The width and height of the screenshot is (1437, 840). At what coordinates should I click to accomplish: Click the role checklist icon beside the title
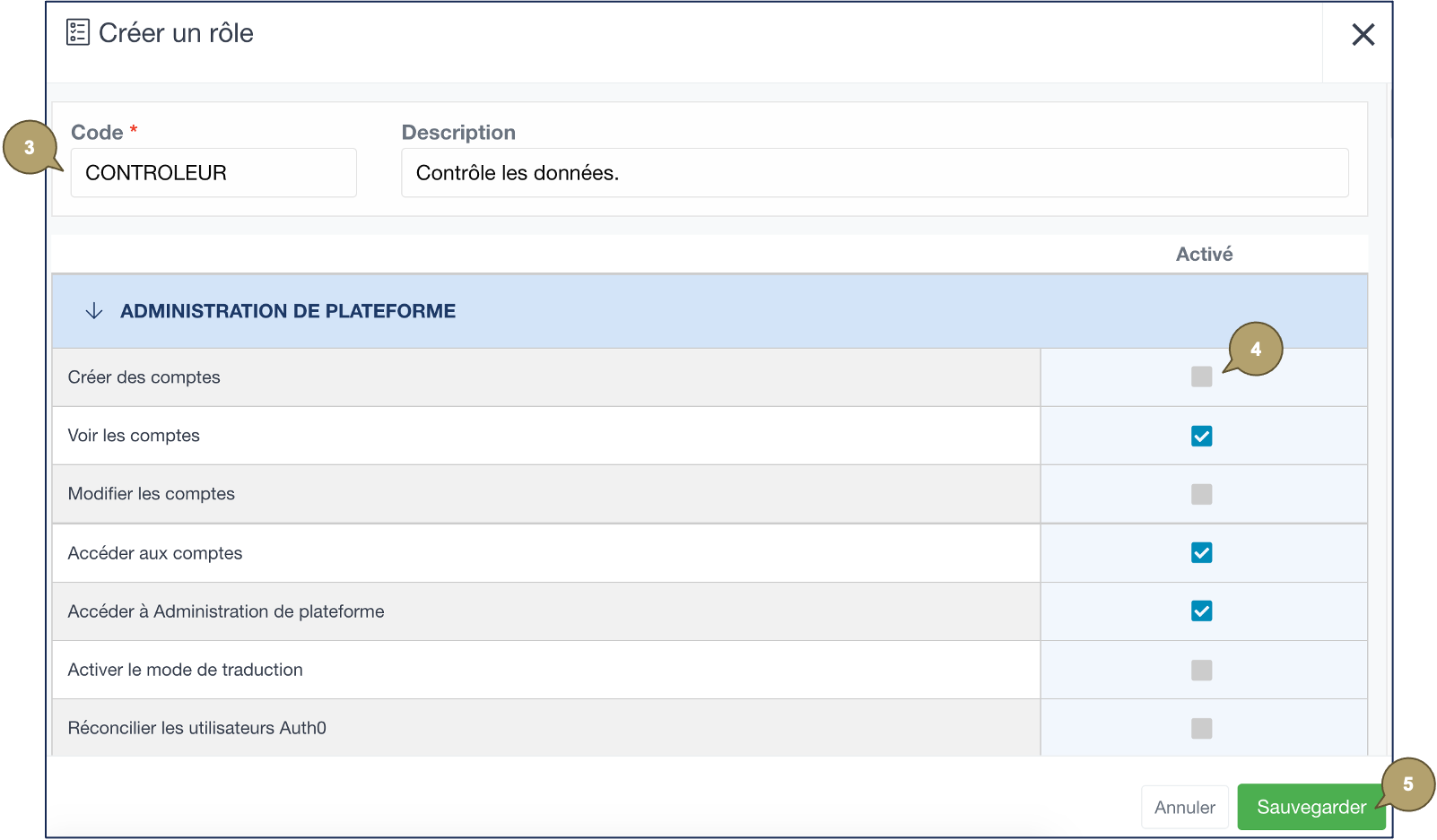click(x=78, y=33)
